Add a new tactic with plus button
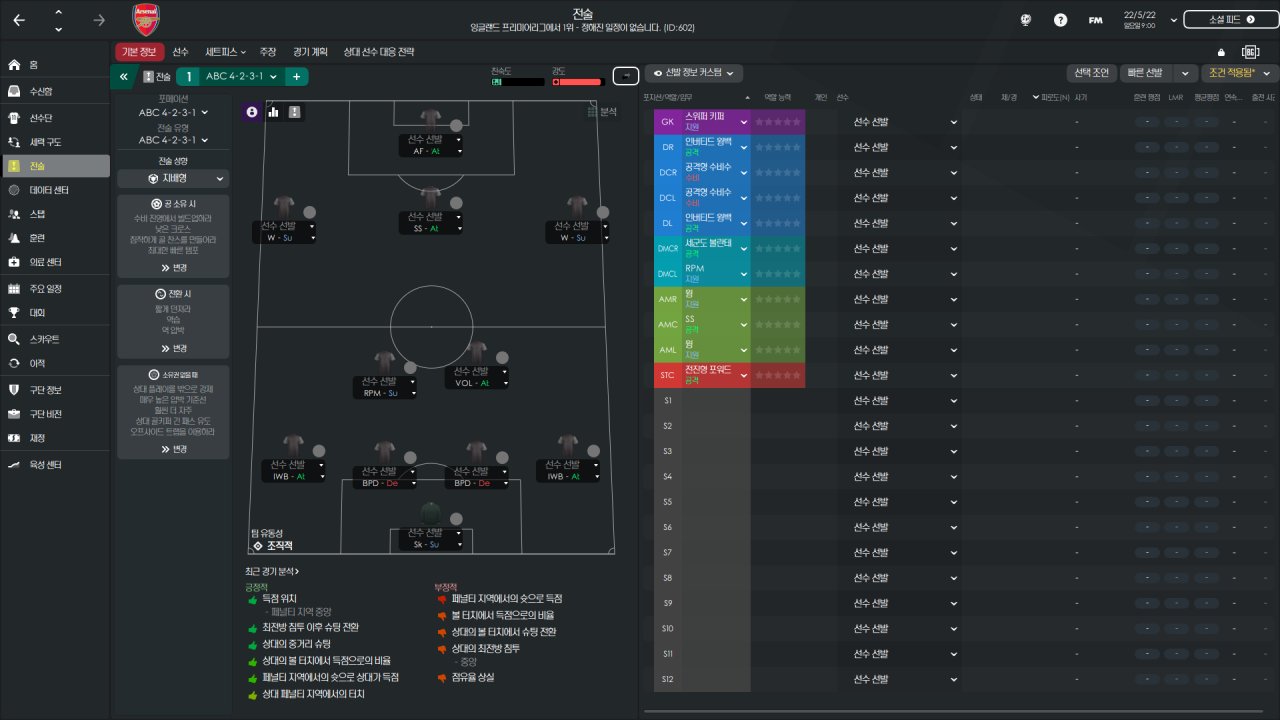Screen dimensions: 1280x720 point(297,76)
